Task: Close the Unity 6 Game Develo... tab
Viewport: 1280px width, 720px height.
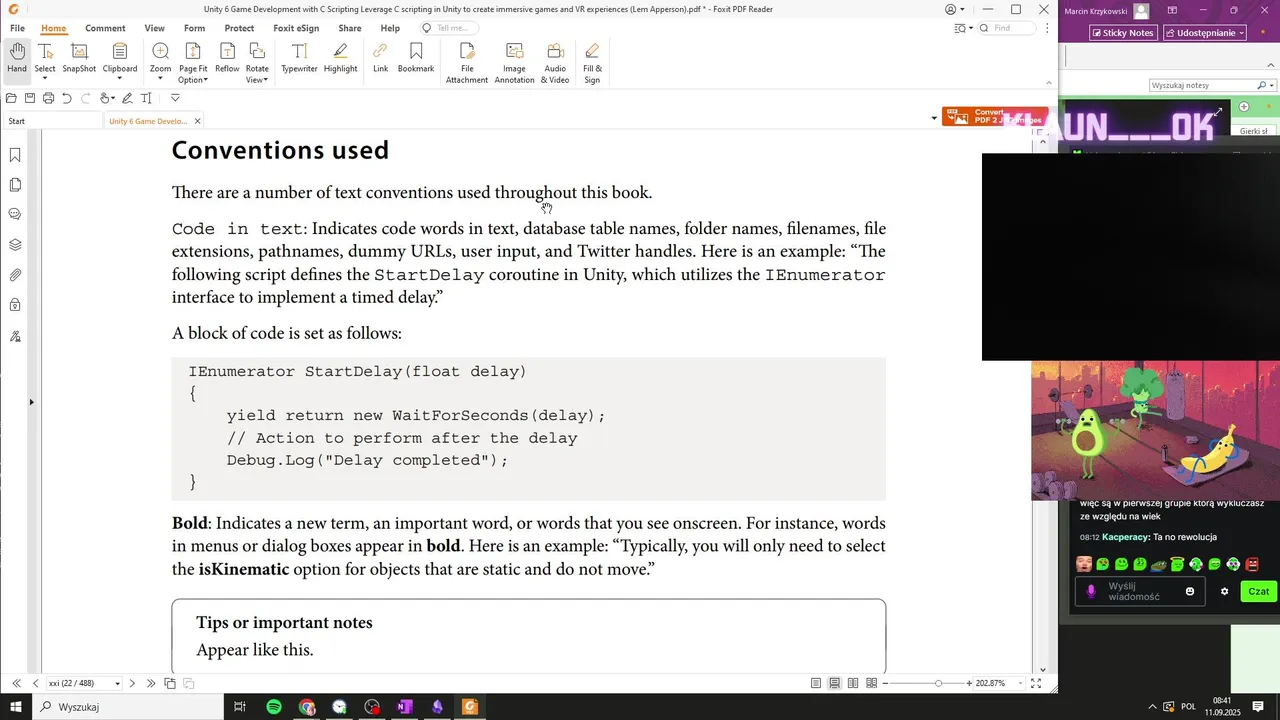Action: [x=197, y=121]
